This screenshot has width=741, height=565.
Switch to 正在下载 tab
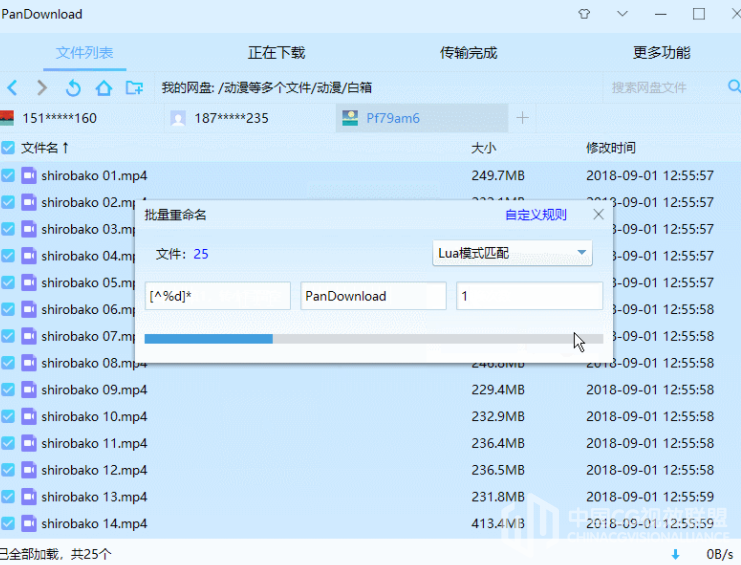click(x=276, y=52)
